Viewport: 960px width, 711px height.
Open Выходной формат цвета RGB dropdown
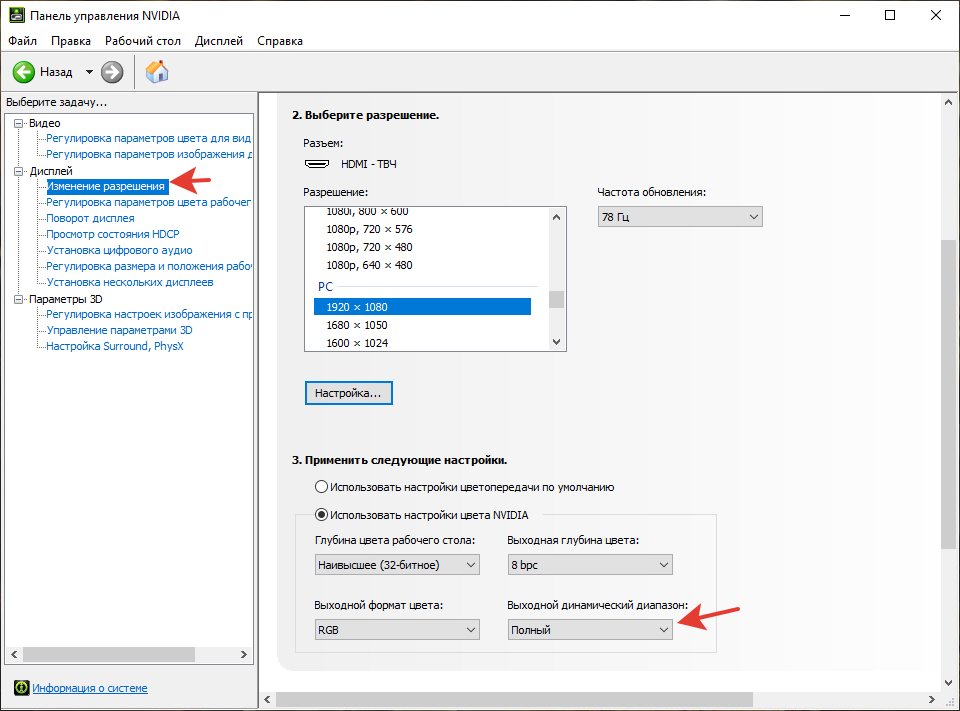tap(397, 630)
